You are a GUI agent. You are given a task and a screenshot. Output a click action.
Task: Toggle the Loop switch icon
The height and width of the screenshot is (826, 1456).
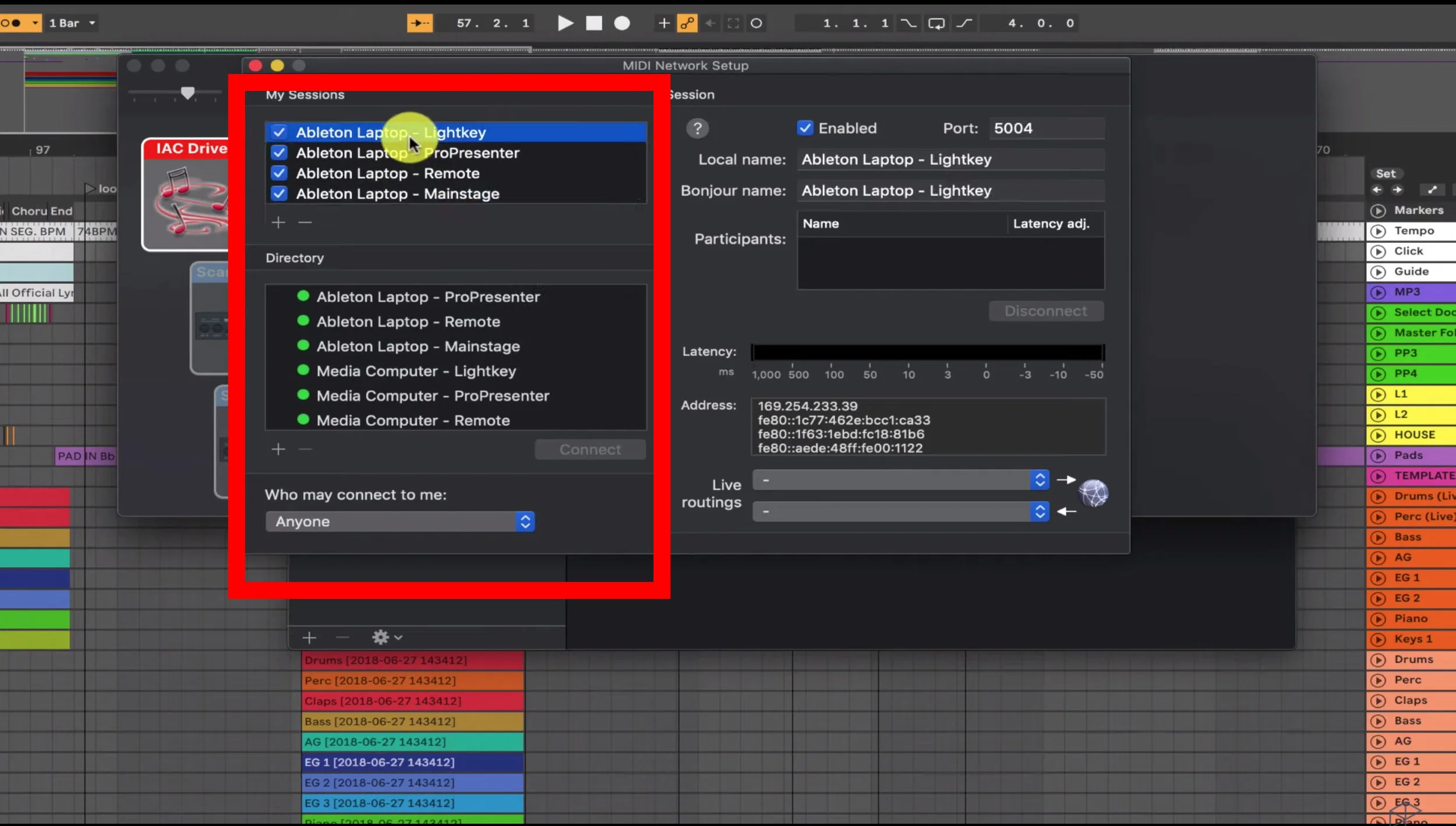(x=936, y=23)
